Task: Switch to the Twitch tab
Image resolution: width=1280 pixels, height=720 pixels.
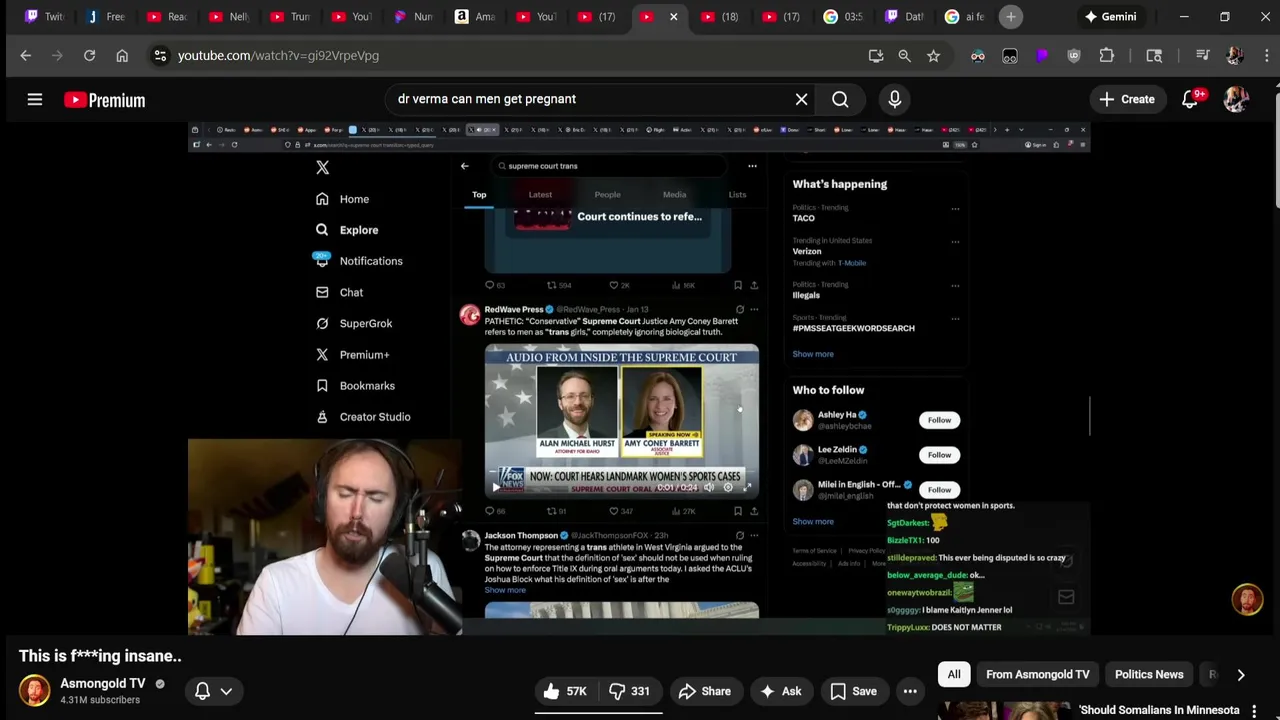Action: pyautogui.click(x=43, y=17)
